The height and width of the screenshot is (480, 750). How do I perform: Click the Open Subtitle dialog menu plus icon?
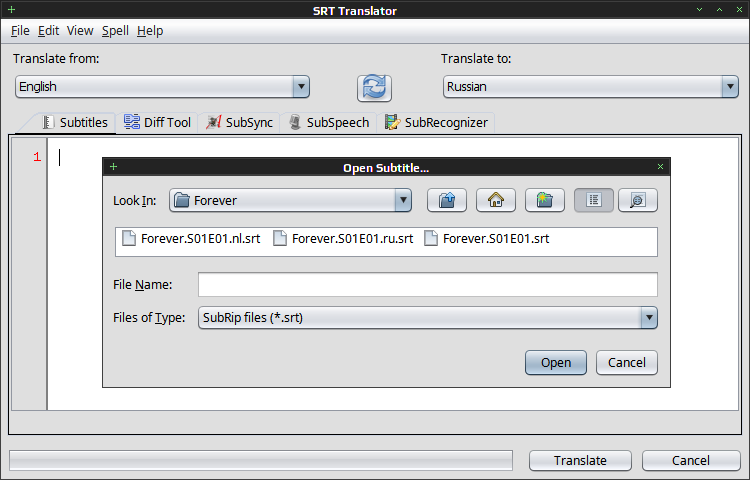click(x=113, y=166)
